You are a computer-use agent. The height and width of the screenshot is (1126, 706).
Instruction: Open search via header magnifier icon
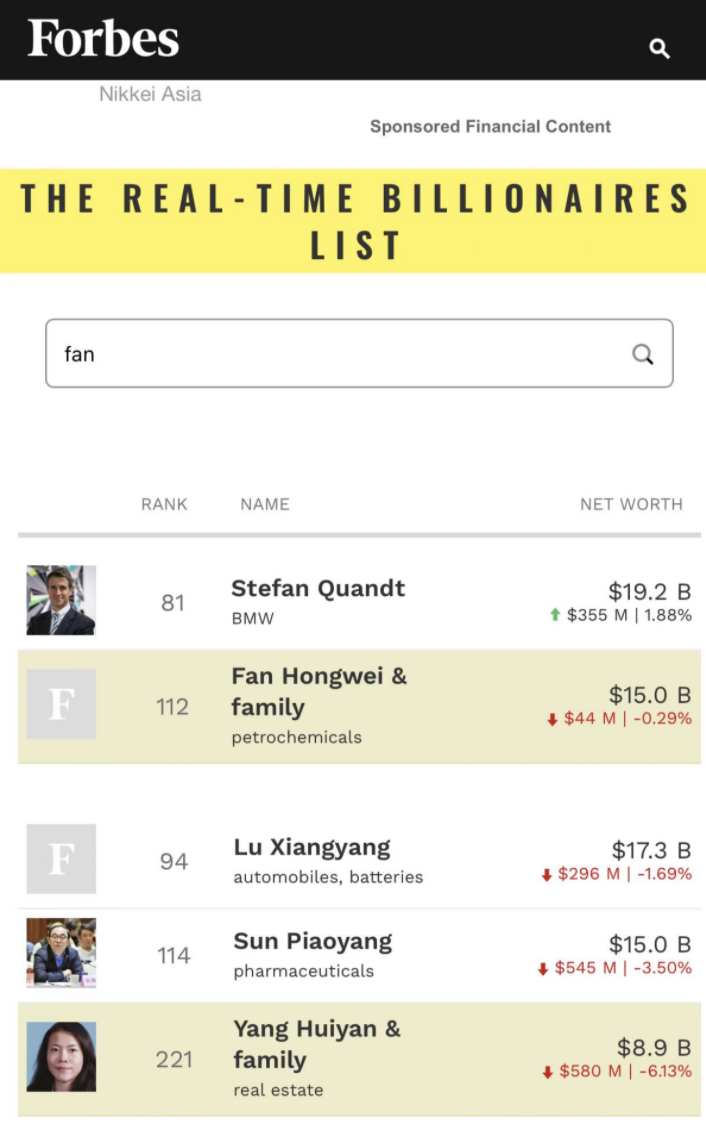pyautogui.click(x=659, y=48)
